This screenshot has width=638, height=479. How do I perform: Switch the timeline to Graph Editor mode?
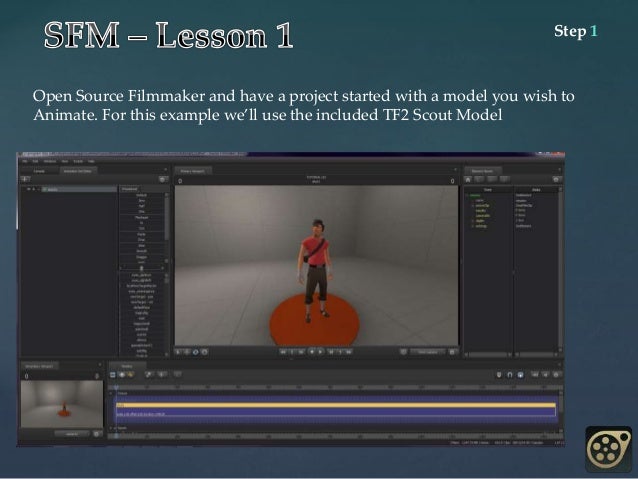pyautogui.click(x=130, y=374)
